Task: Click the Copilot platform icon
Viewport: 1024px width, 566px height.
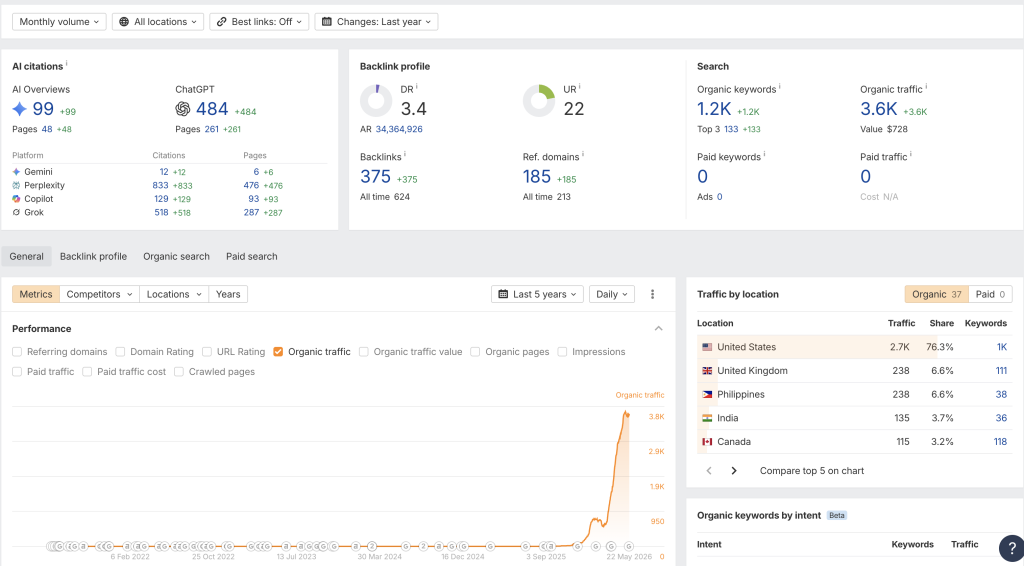Action: (x=16, y=199)
